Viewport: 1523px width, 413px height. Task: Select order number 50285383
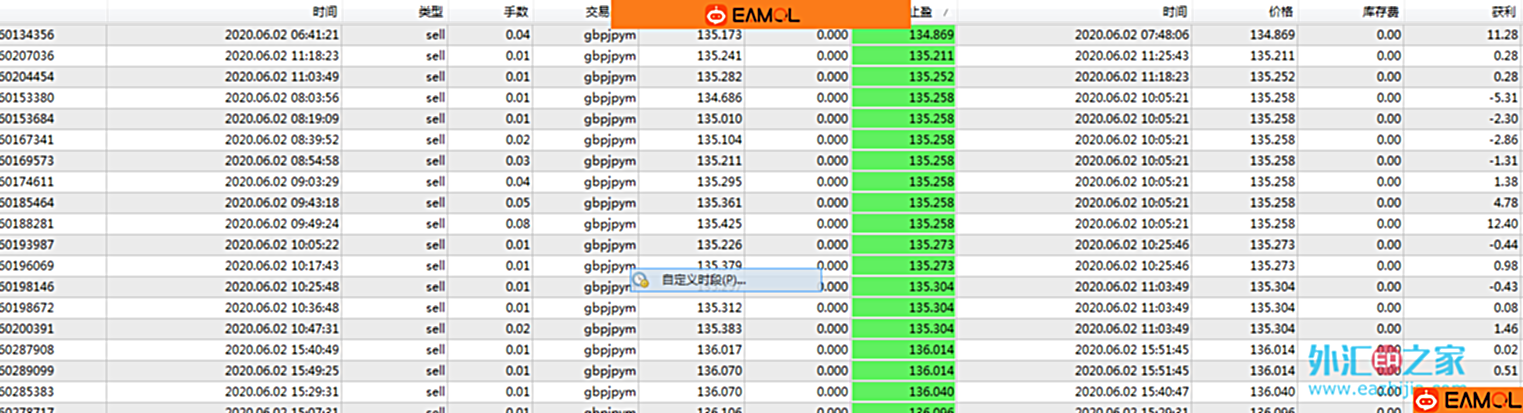(27, 391)
